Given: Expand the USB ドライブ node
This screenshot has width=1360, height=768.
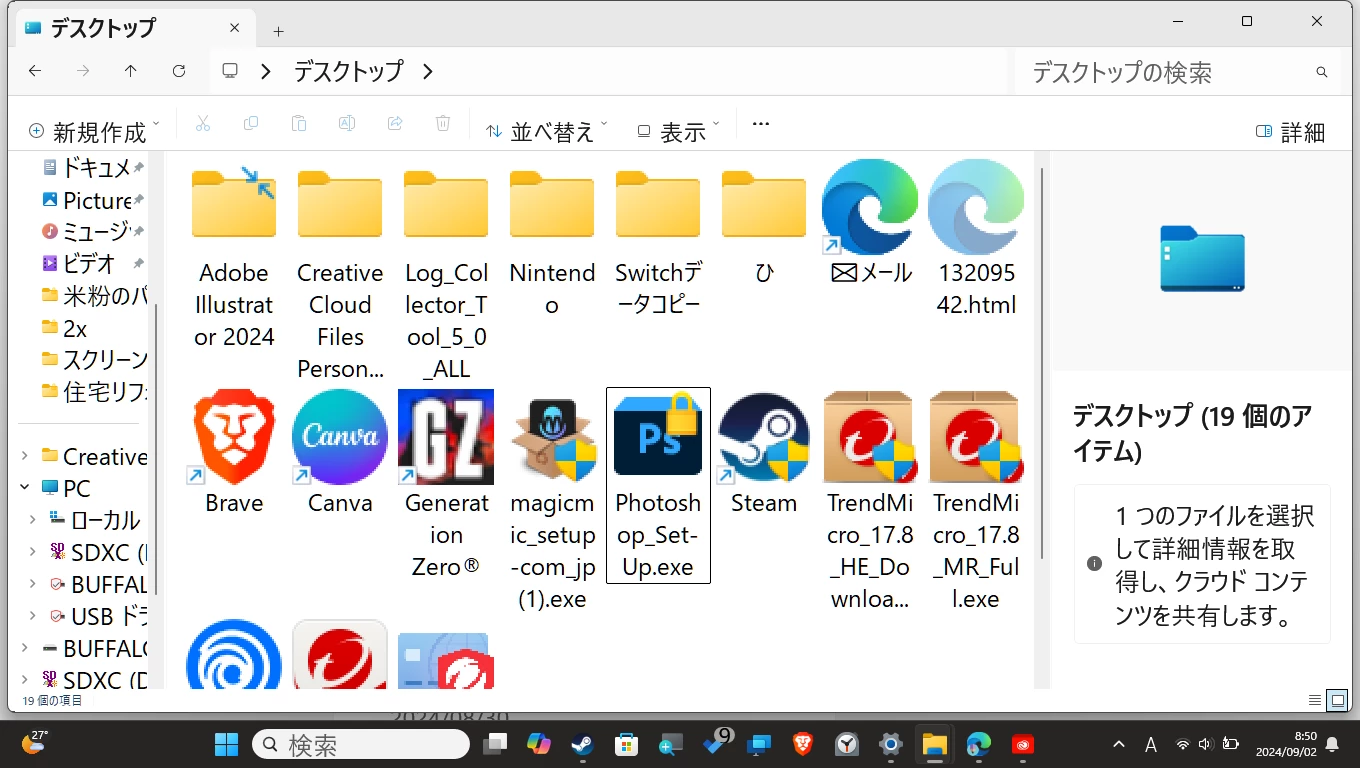Looking at the screenshot, I should (x=33, y=616).
